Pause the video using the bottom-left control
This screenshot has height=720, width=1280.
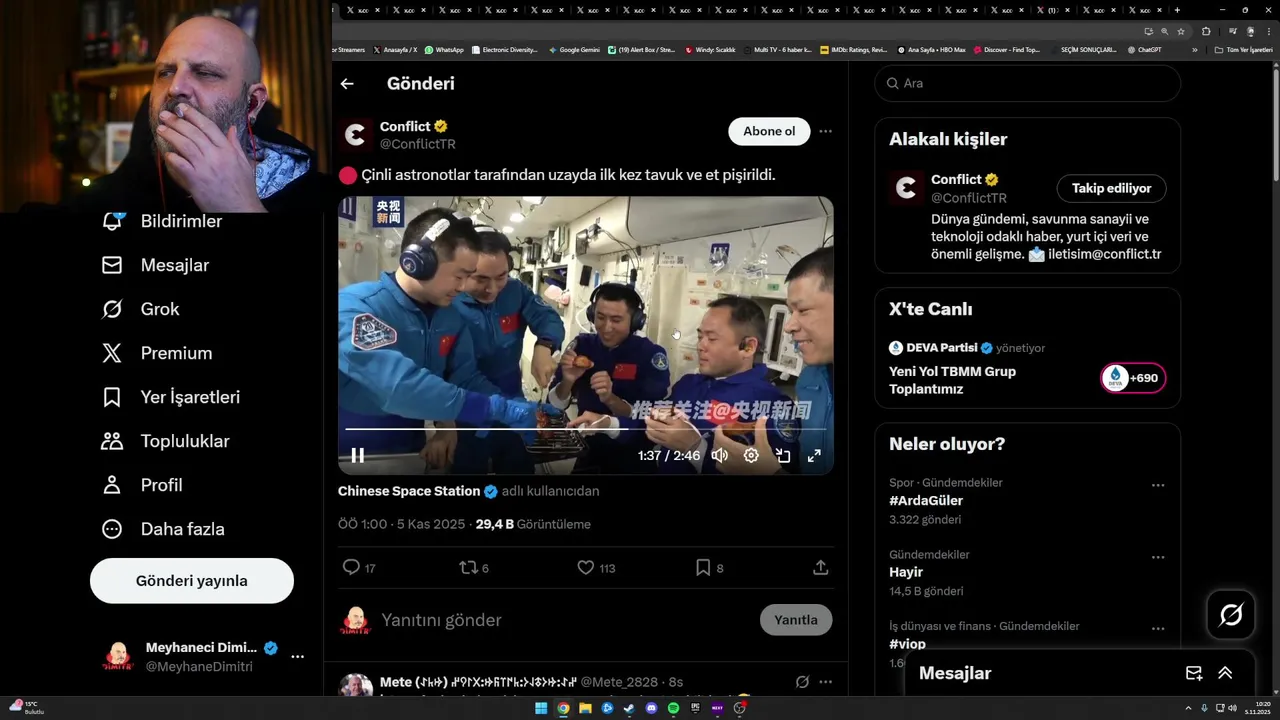pos(357,456)
